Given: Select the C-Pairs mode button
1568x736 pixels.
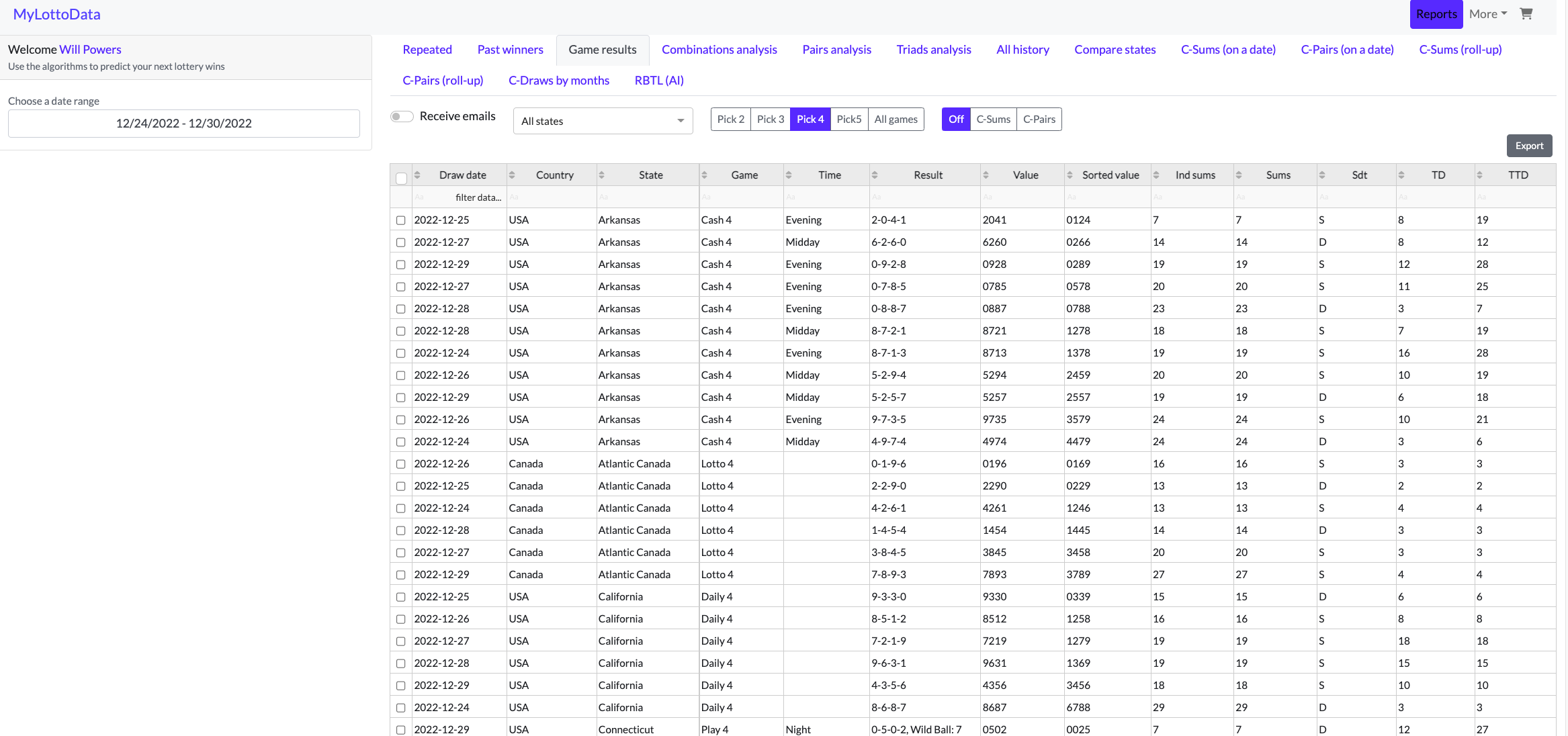Looking at the screenshot, I should pyautogui.click(x=1039, y=120).
